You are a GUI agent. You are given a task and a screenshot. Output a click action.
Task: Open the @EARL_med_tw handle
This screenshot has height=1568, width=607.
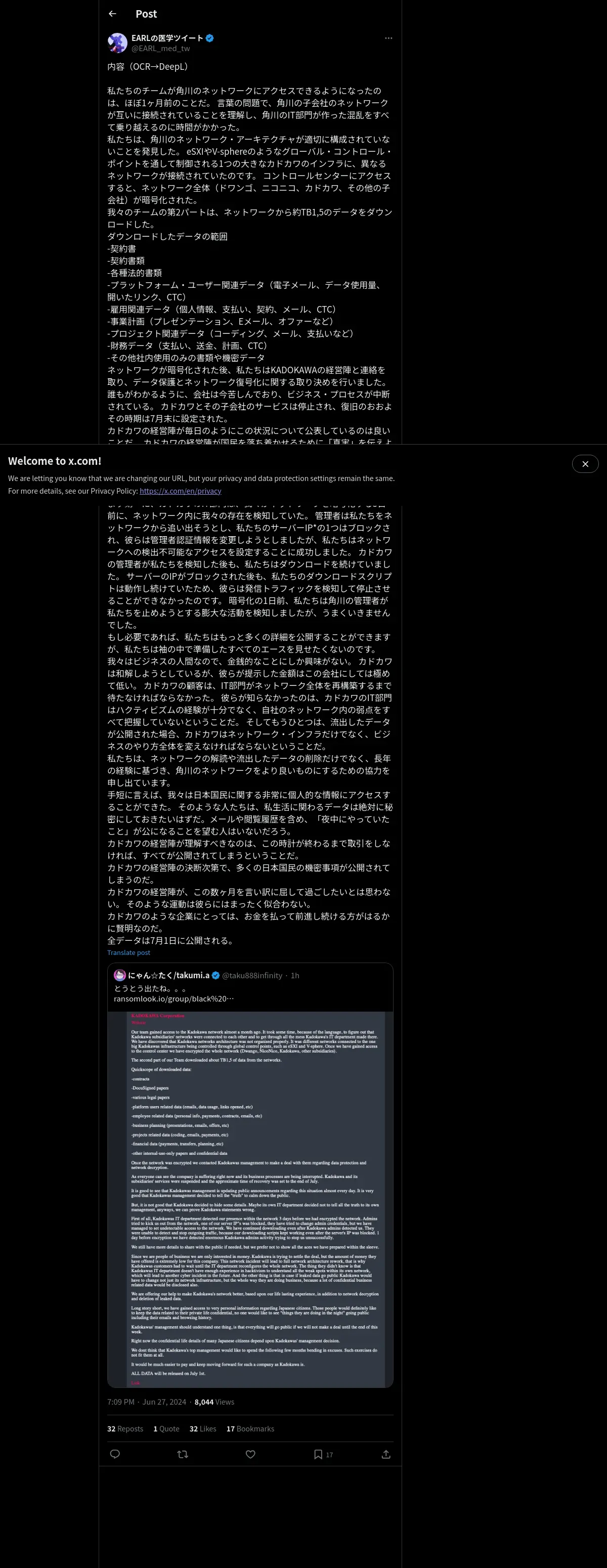pyautogui.click(x=161, y=49)
